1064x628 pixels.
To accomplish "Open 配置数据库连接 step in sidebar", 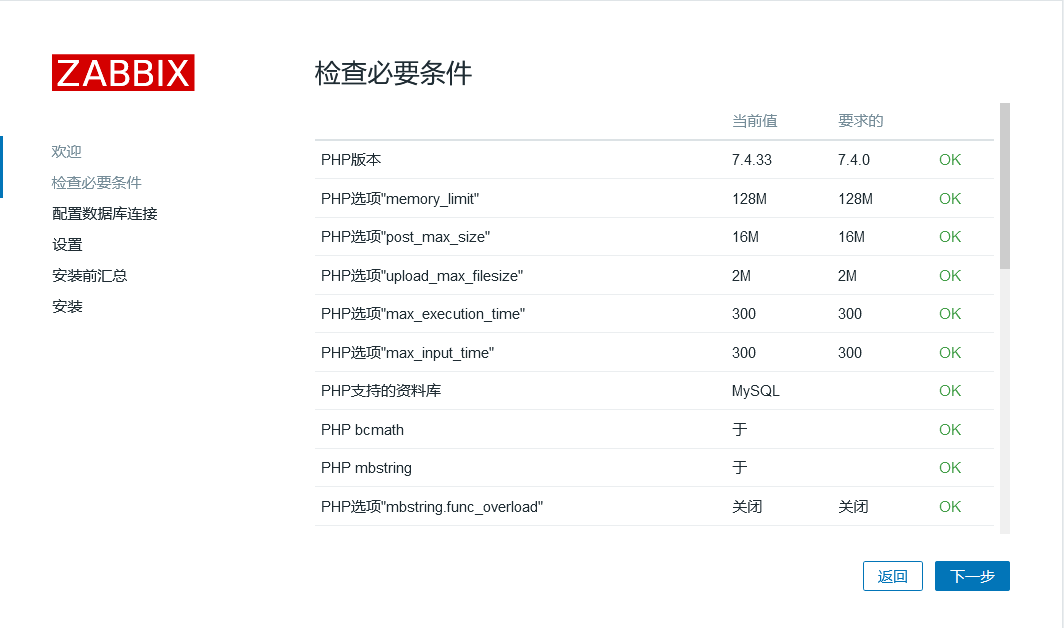I will [104, 213].
